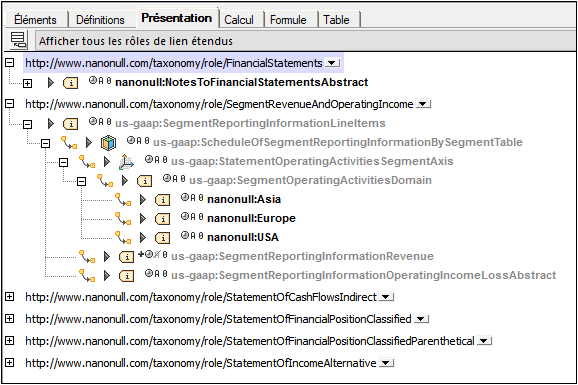The image size is (578, 385).
Task: Click property symbols beside SegmentReportingInformationRevenue
Action: [x=153, y=254]
